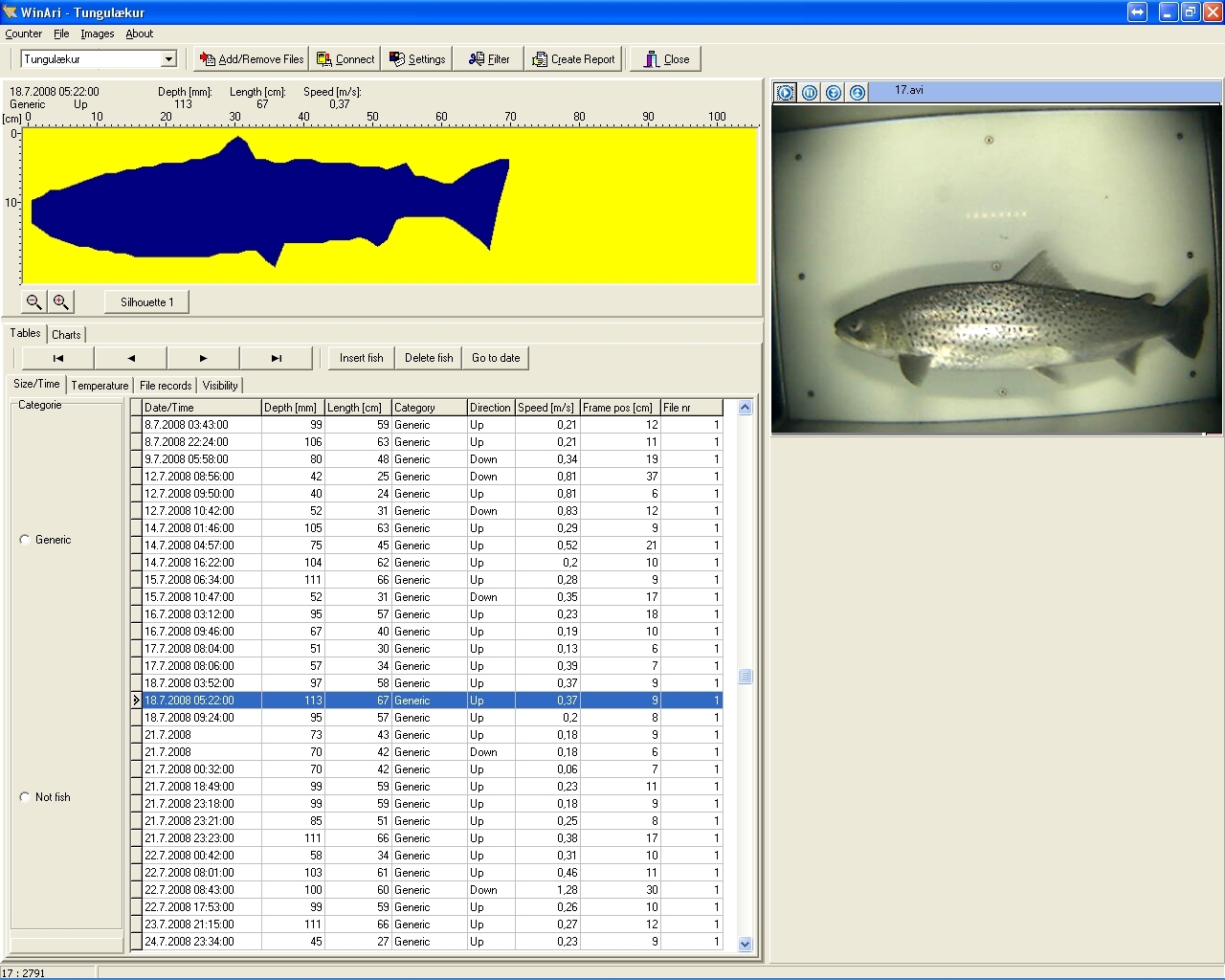Image resolution: width=1225 pixels, height=980 pixels.
Task: Click the File nr column header
Action: coord(691,408)
